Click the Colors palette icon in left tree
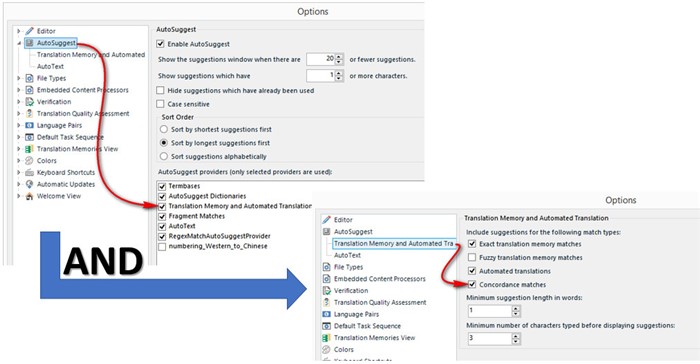 29,160
